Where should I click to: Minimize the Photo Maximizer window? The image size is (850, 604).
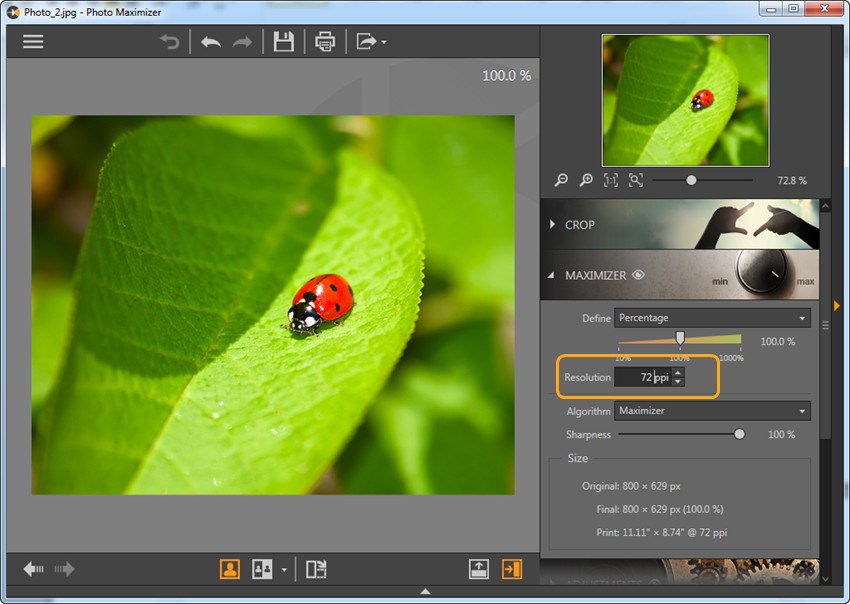771,9
